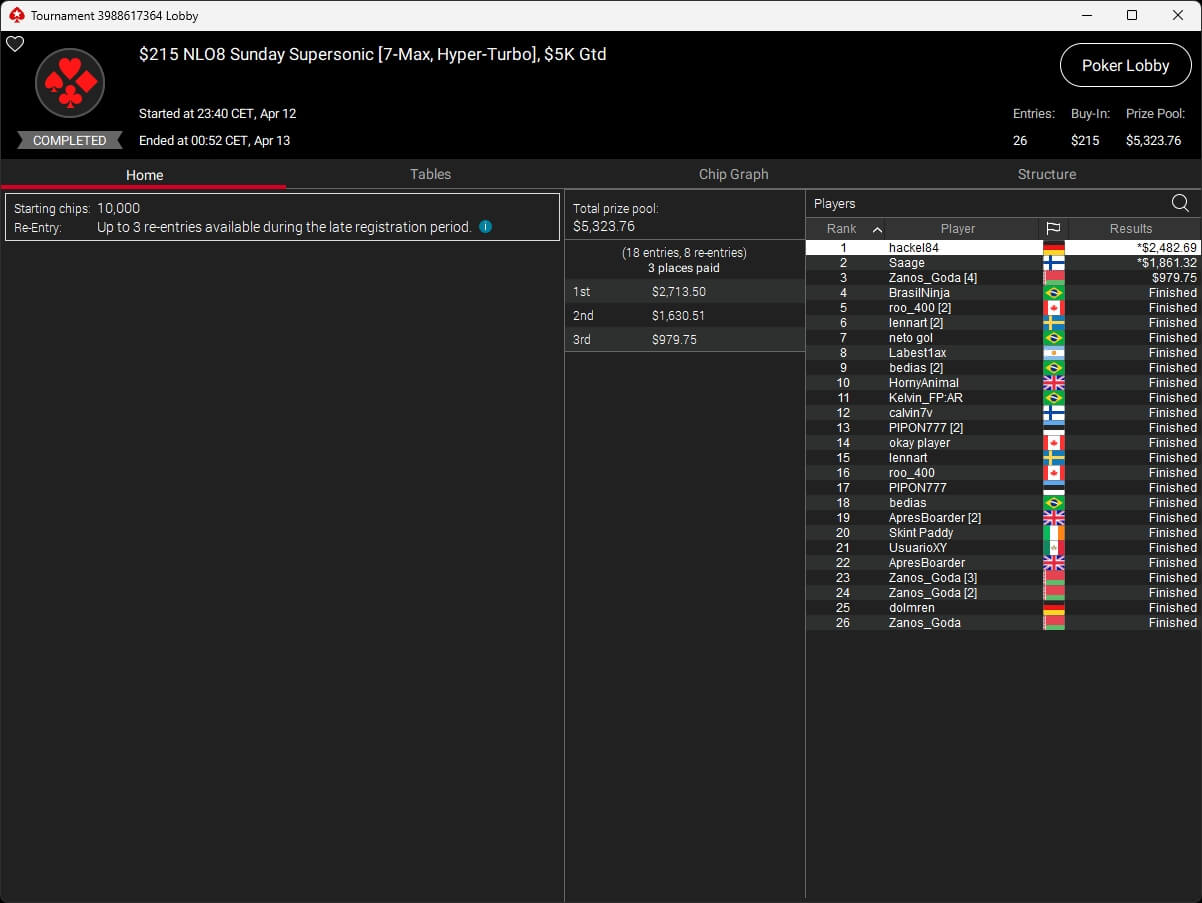The width and height of the screenshot is (1202, 903).
Task: Click the favorite heart icon
Action: (x=15, y=44)
